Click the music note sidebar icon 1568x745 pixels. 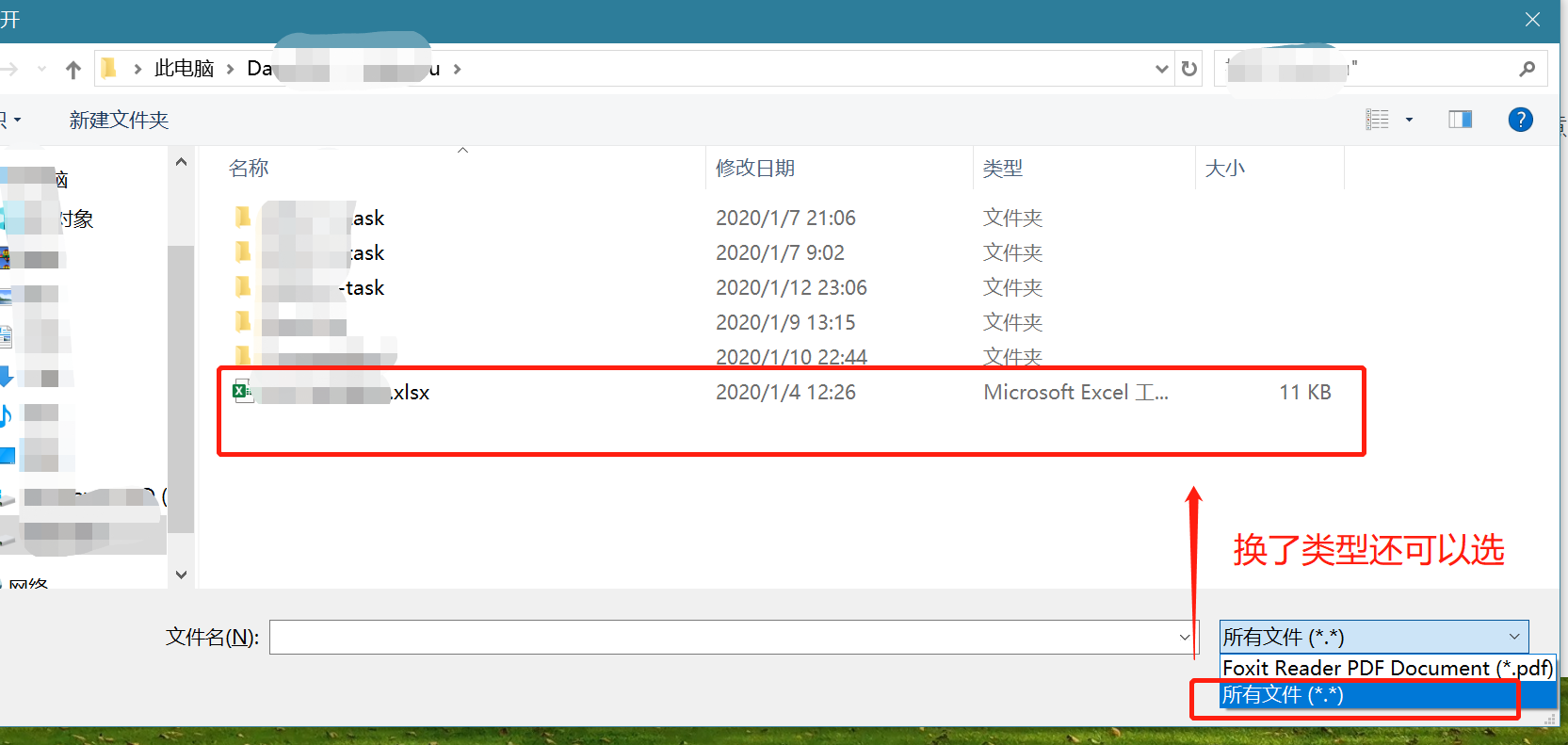tap(6, 414)
